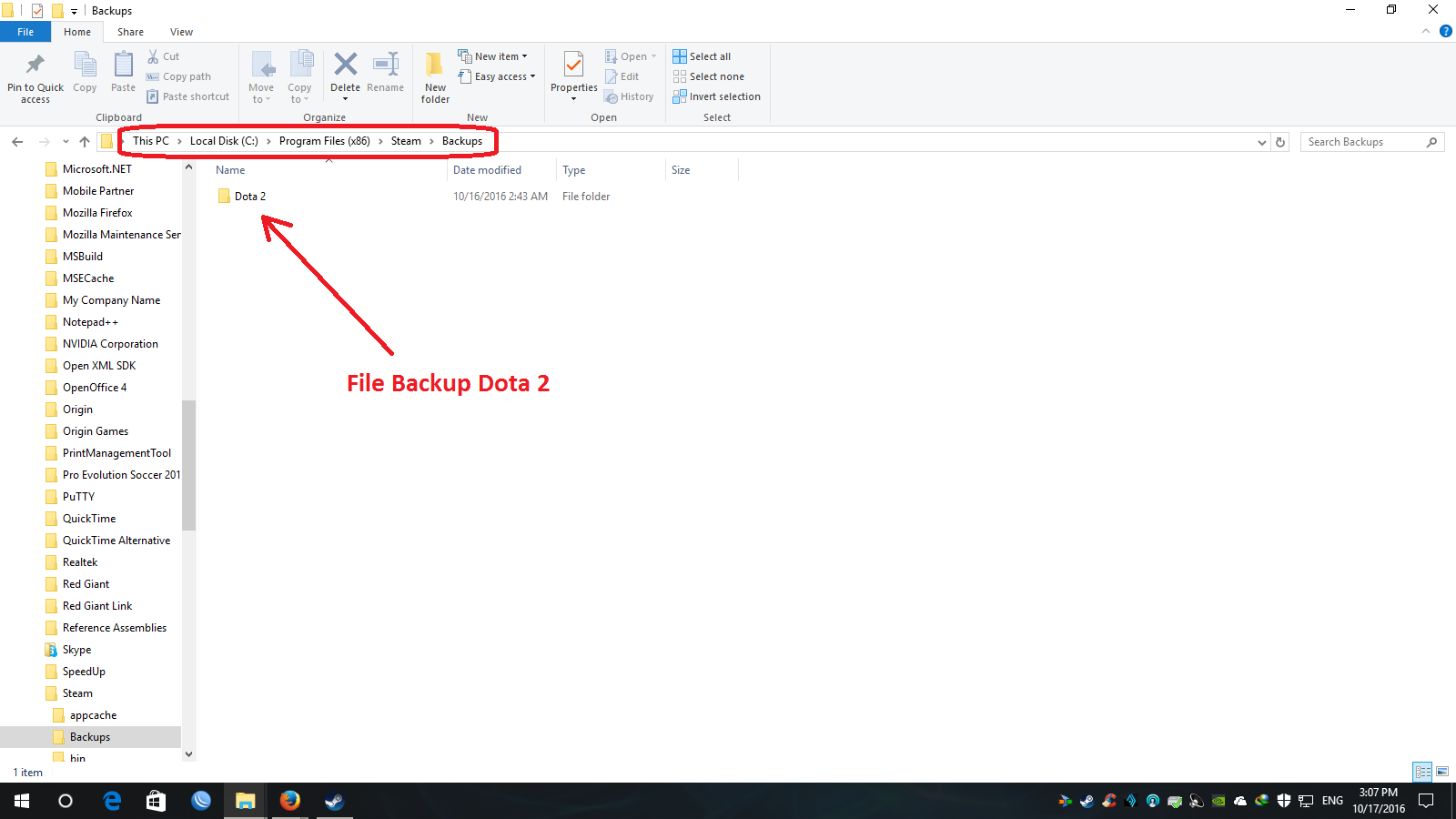Expand the Open dropdown arrow
The height and width of the screenshot is (819, 1456).
(653, 56)
